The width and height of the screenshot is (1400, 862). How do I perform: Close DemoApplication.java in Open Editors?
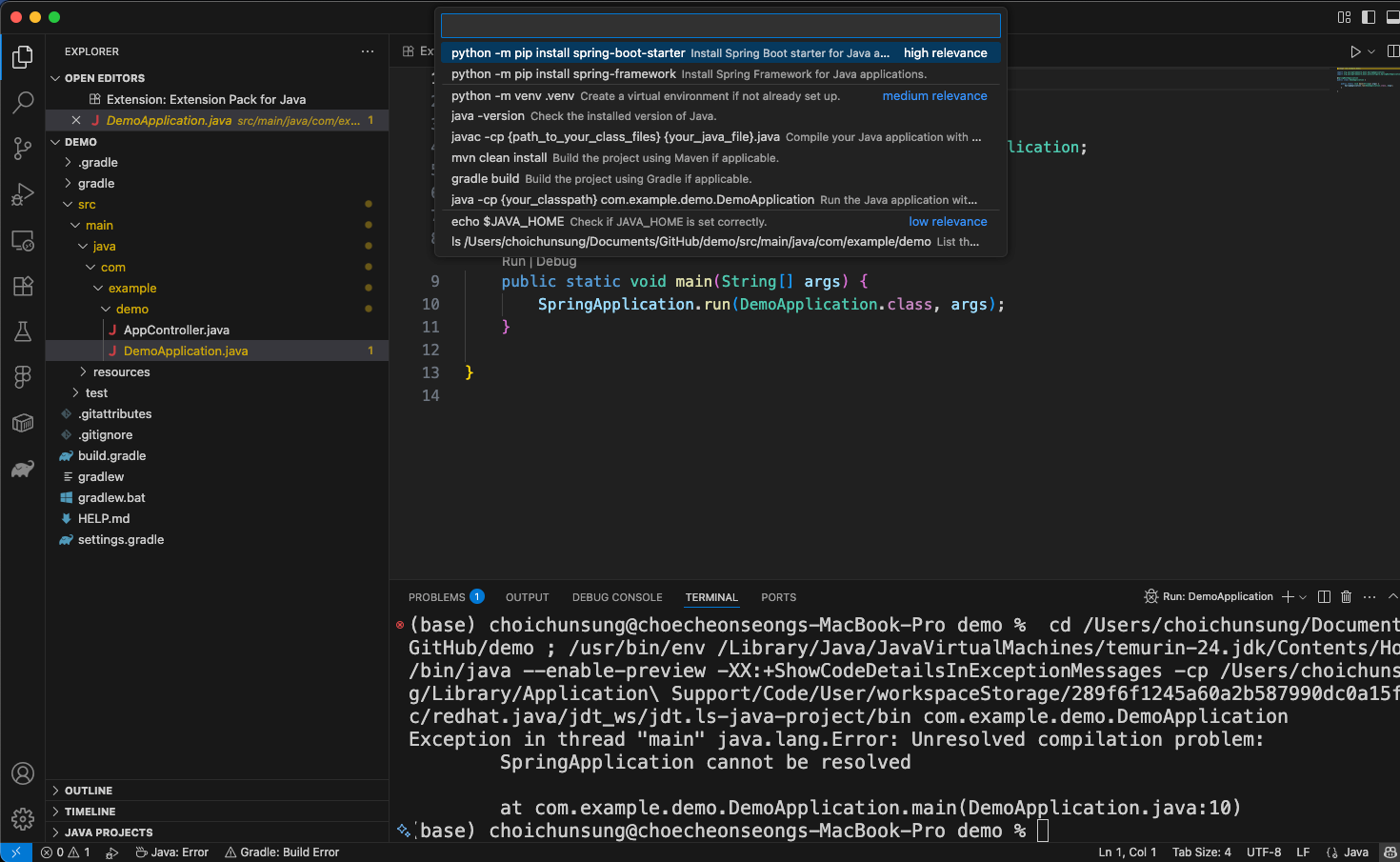76,120
